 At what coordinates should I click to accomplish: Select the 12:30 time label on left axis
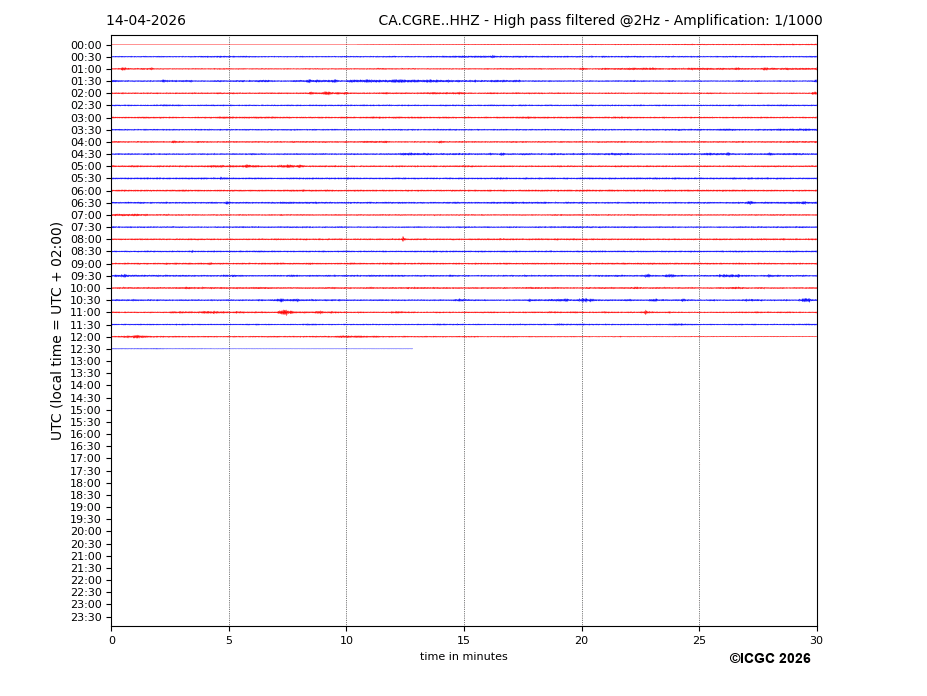tap(86, 349)
